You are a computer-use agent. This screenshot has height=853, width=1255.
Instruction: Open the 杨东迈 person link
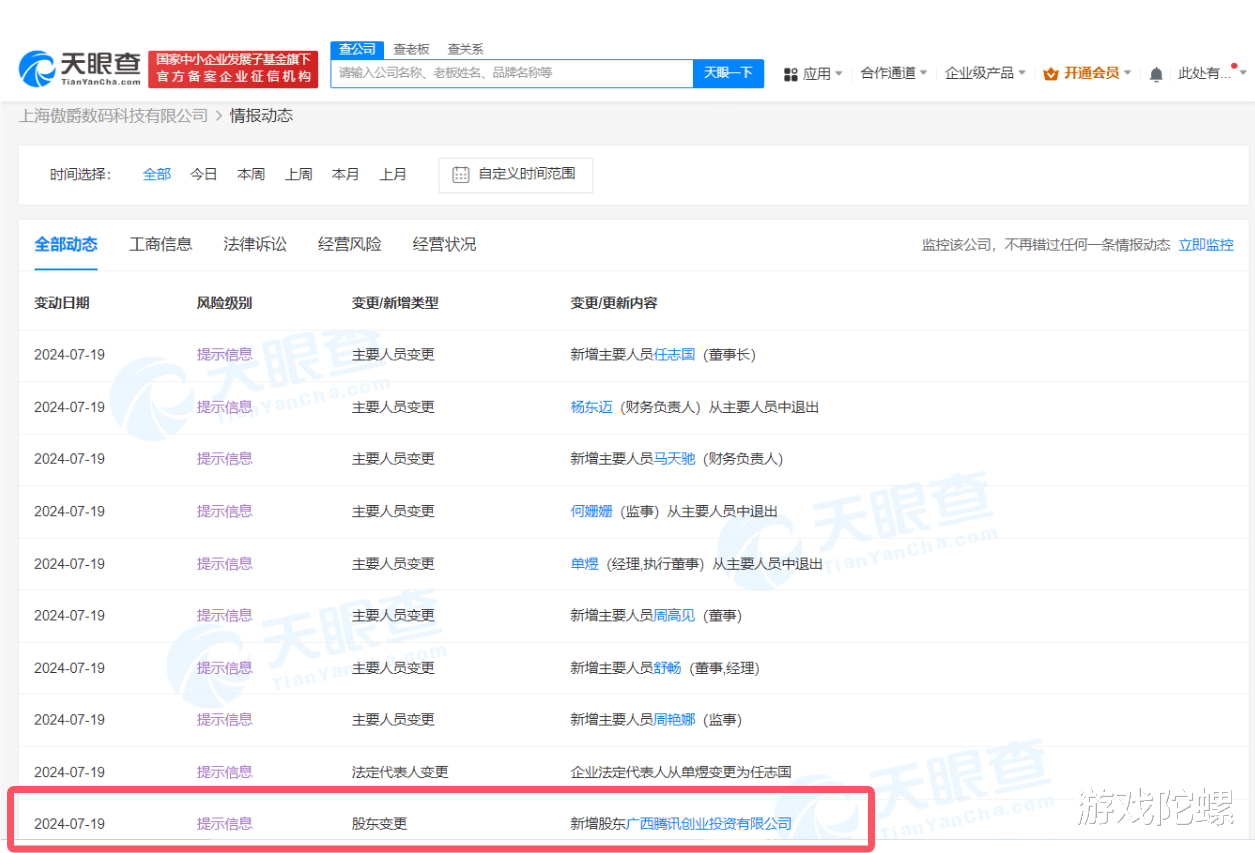pyautogui.click(x=591, y=407)
